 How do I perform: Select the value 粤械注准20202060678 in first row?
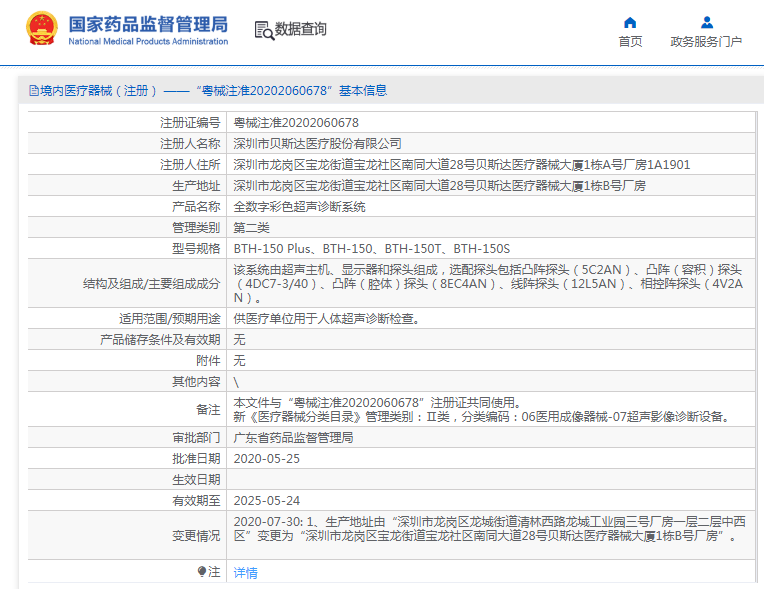pos(296,123)
